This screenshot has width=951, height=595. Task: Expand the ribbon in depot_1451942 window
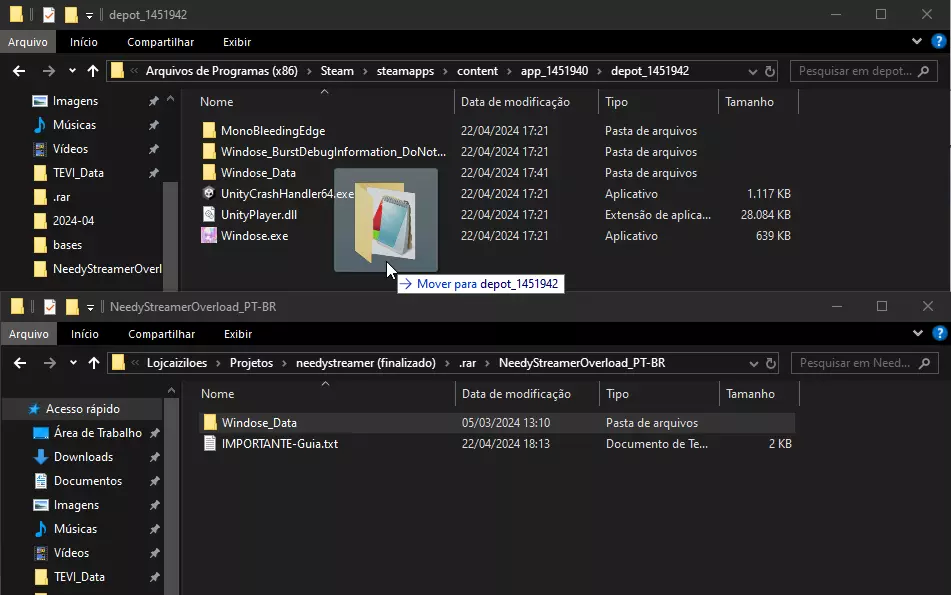tap(916, 41)
